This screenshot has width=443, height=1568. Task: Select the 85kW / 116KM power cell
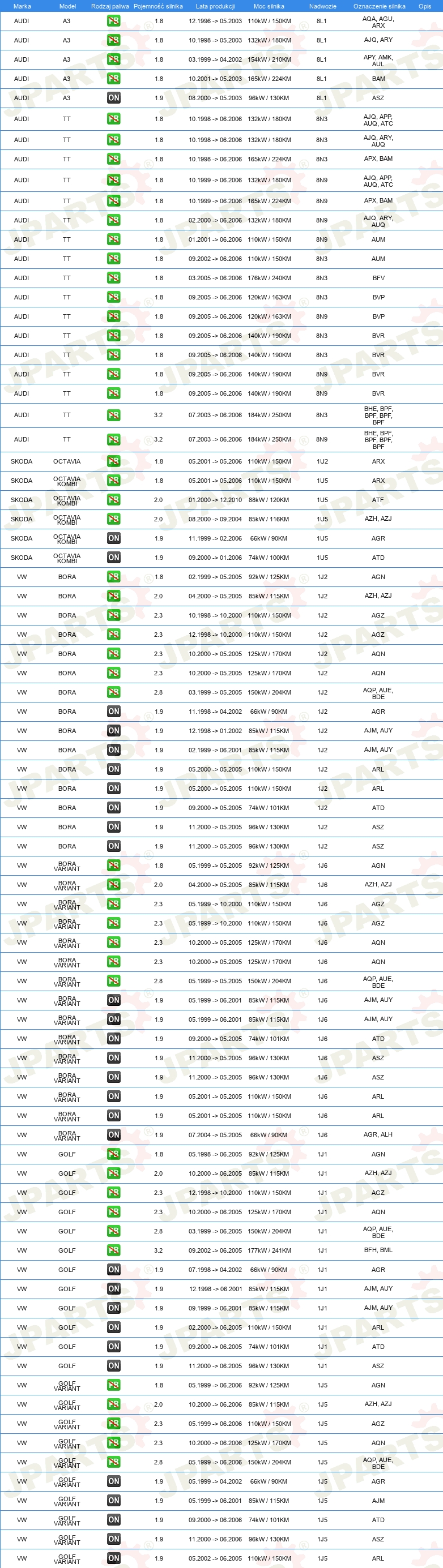click(x=269, y=519)
